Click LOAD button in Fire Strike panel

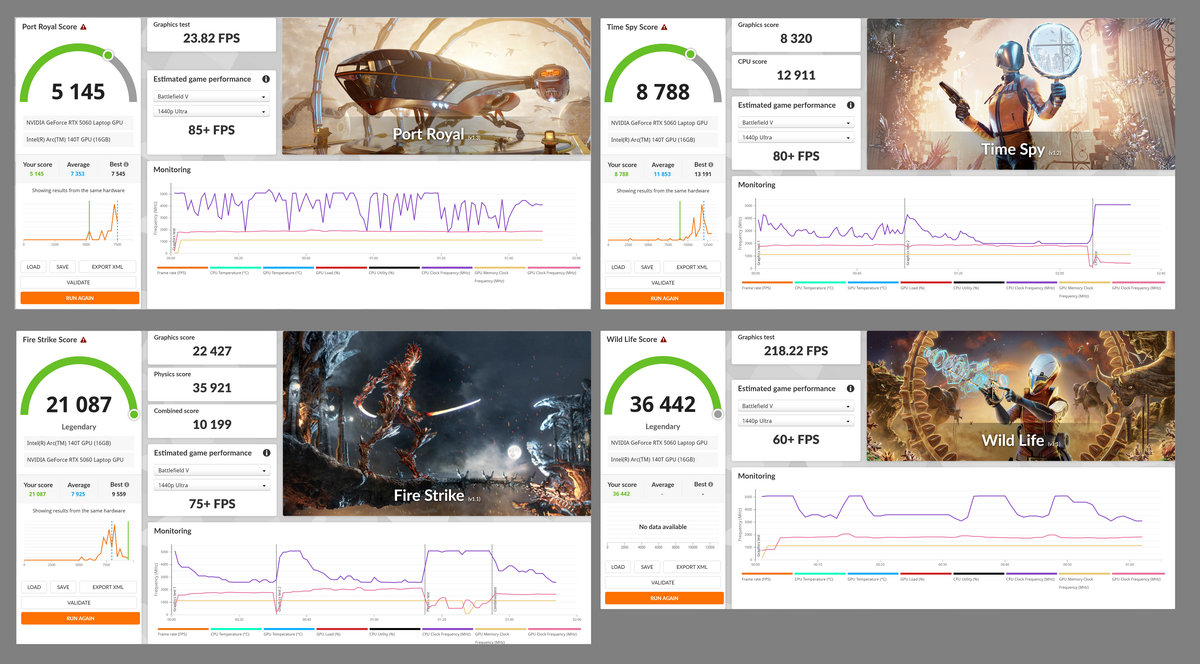tap(33, 587)
